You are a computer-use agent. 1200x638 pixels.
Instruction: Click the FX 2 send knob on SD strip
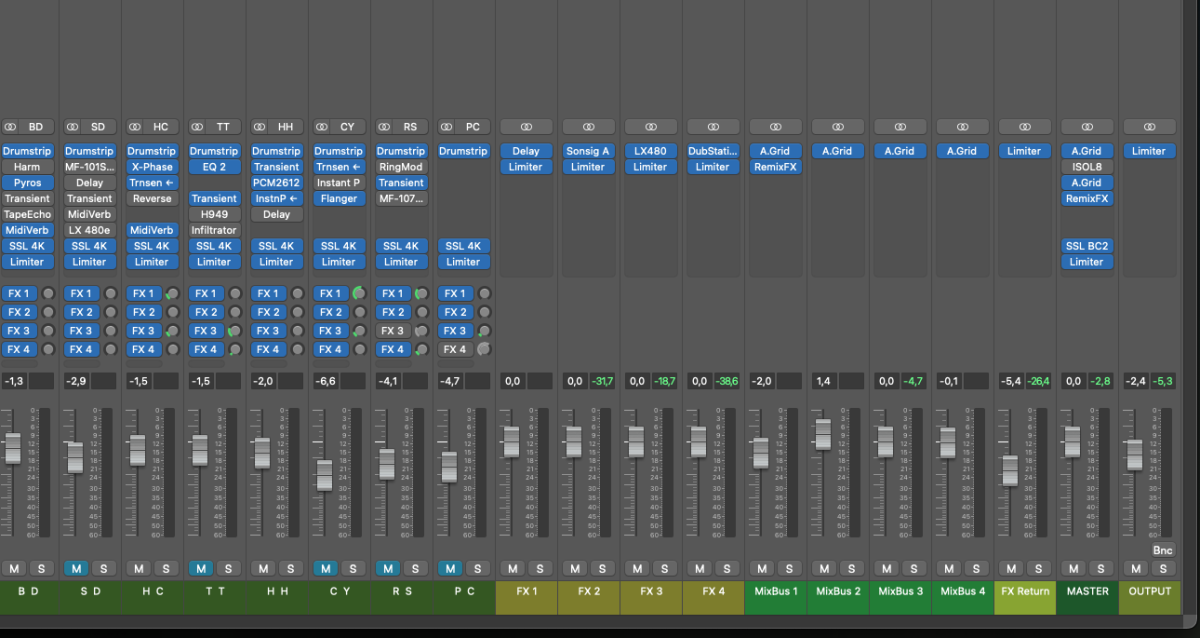(110, 312)
